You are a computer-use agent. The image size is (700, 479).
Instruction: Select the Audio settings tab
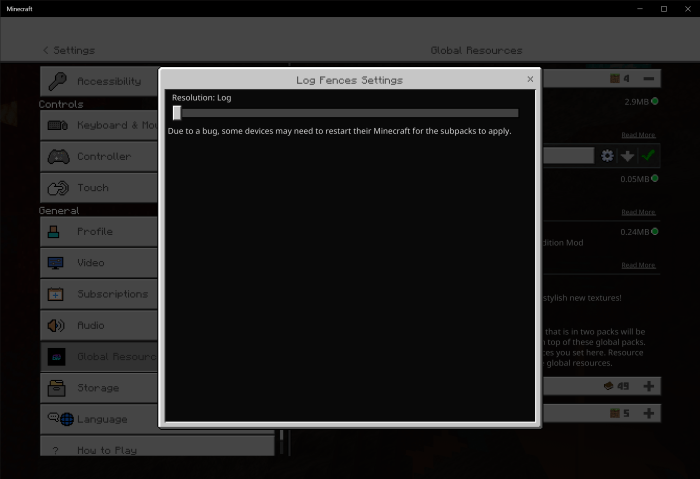click(99, 325)
